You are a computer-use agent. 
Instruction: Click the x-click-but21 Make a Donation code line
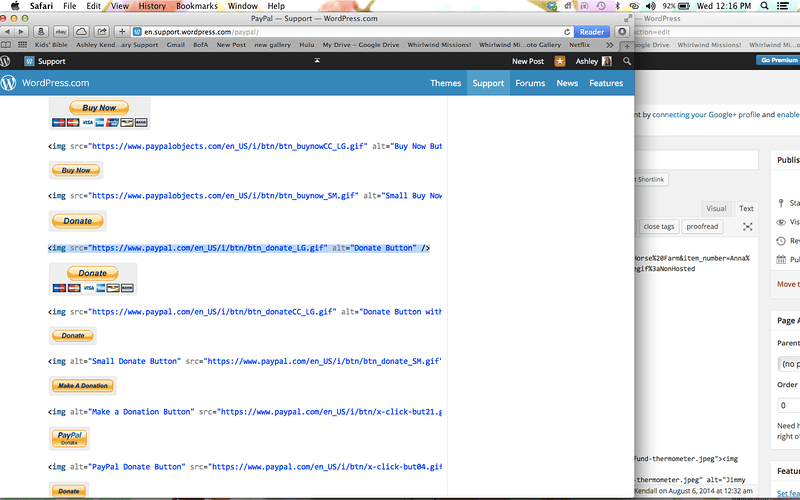coord(245,412)
